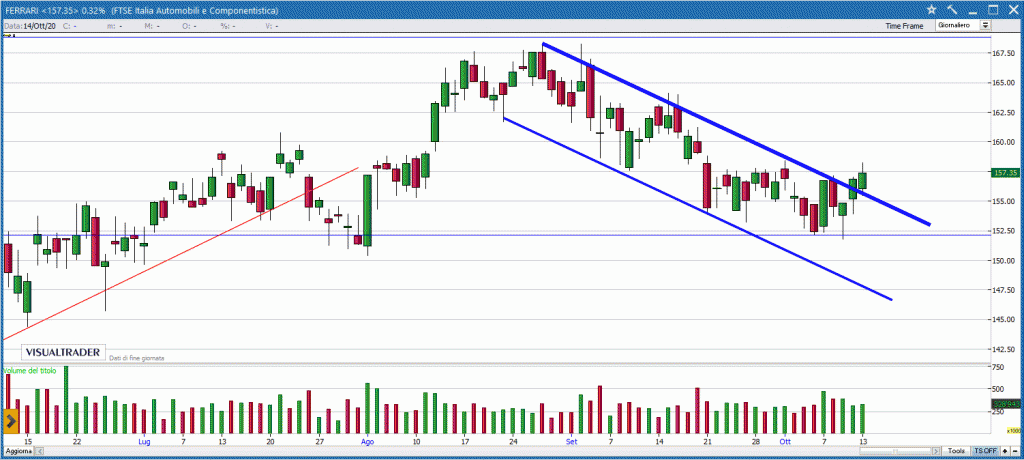Click the Volume del titolo label
The height and width of the screenshot is (460, 1024).
point(30,370)
